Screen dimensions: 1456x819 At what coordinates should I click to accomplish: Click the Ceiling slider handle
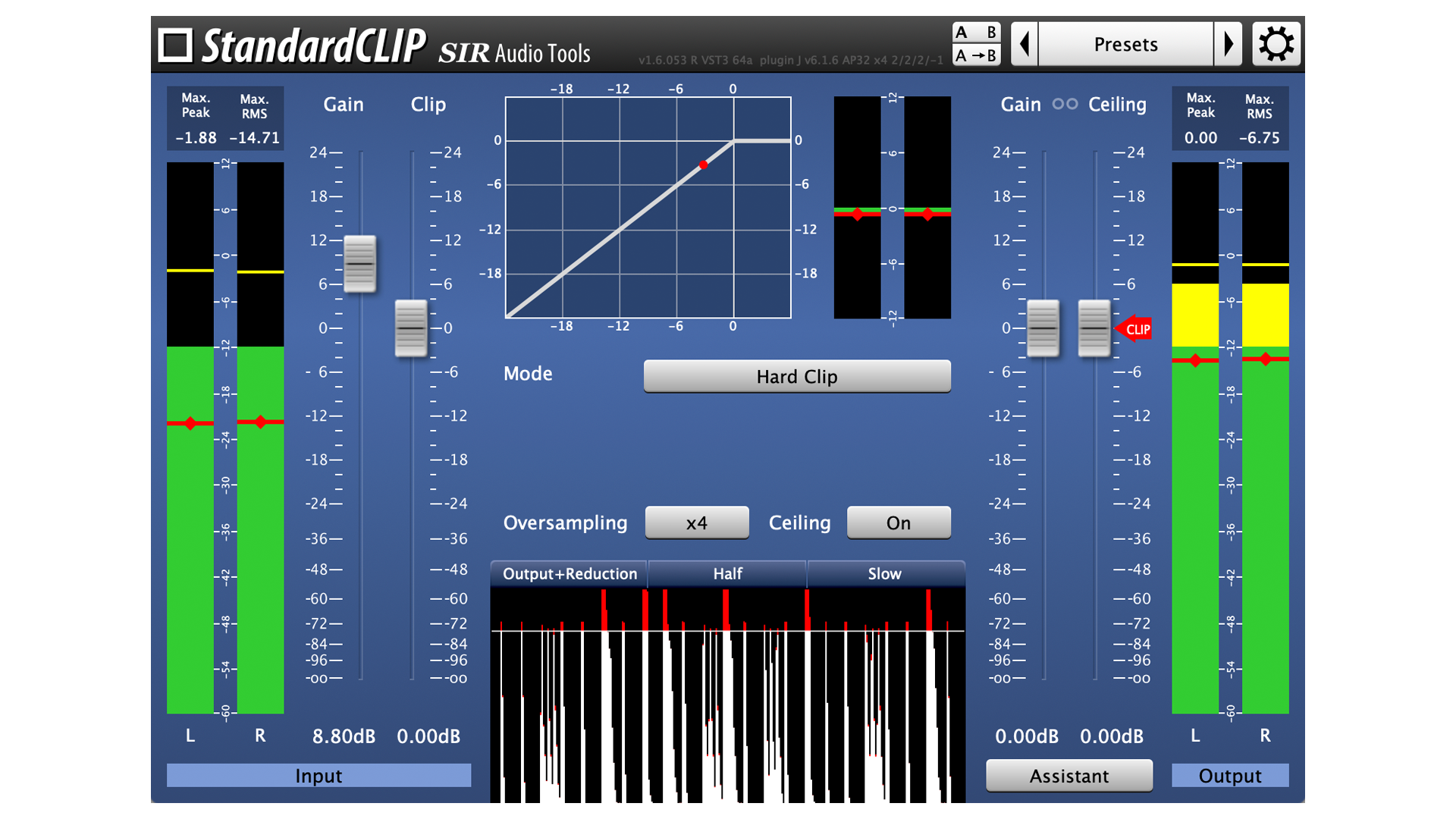tap(1094, 328)
